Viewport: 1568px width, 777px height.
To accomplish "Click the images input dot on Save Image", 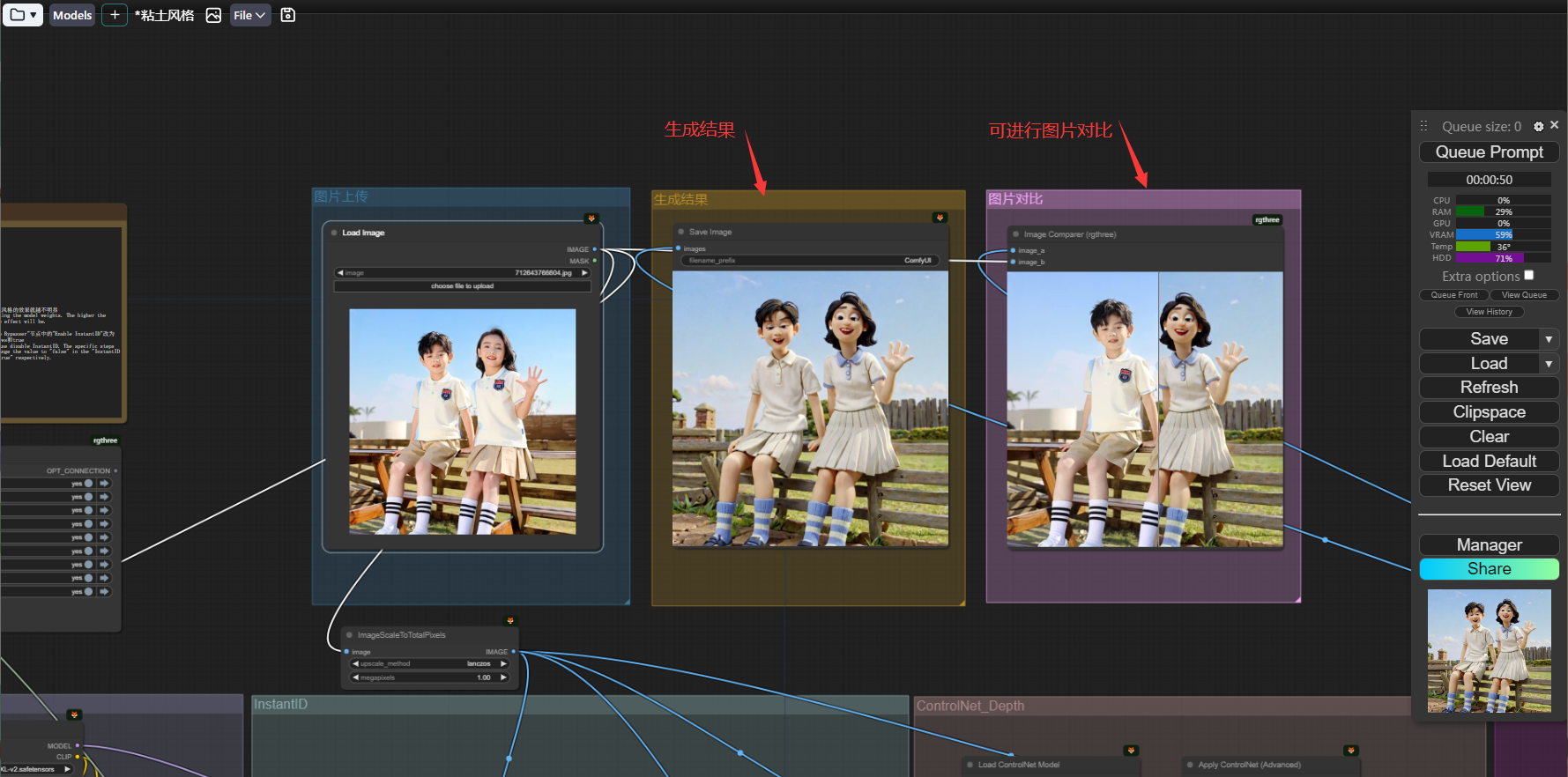I will coord(678,248).
